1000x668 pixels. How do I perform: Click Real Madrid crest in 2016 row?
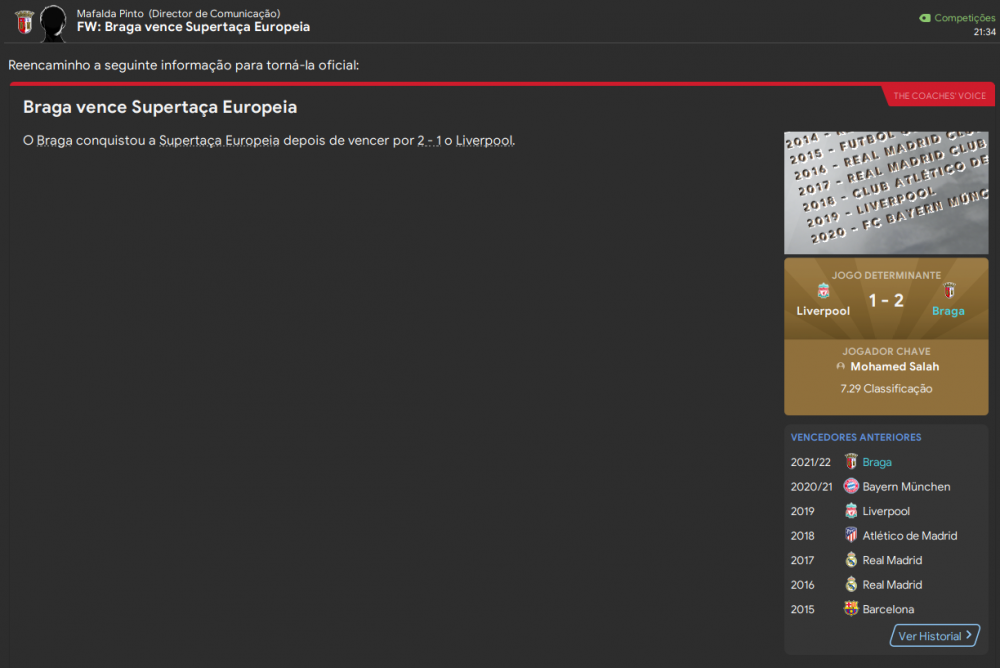point(851,584)
